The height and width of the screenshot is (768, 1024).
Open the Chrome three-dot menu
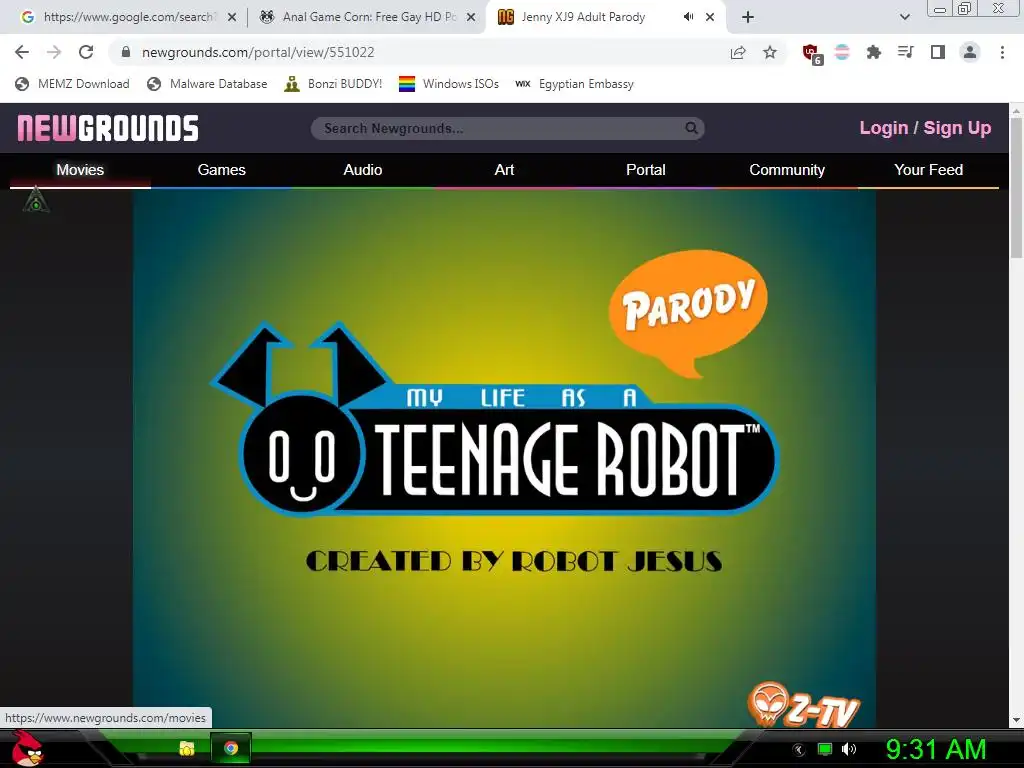tap(1002, 52)
